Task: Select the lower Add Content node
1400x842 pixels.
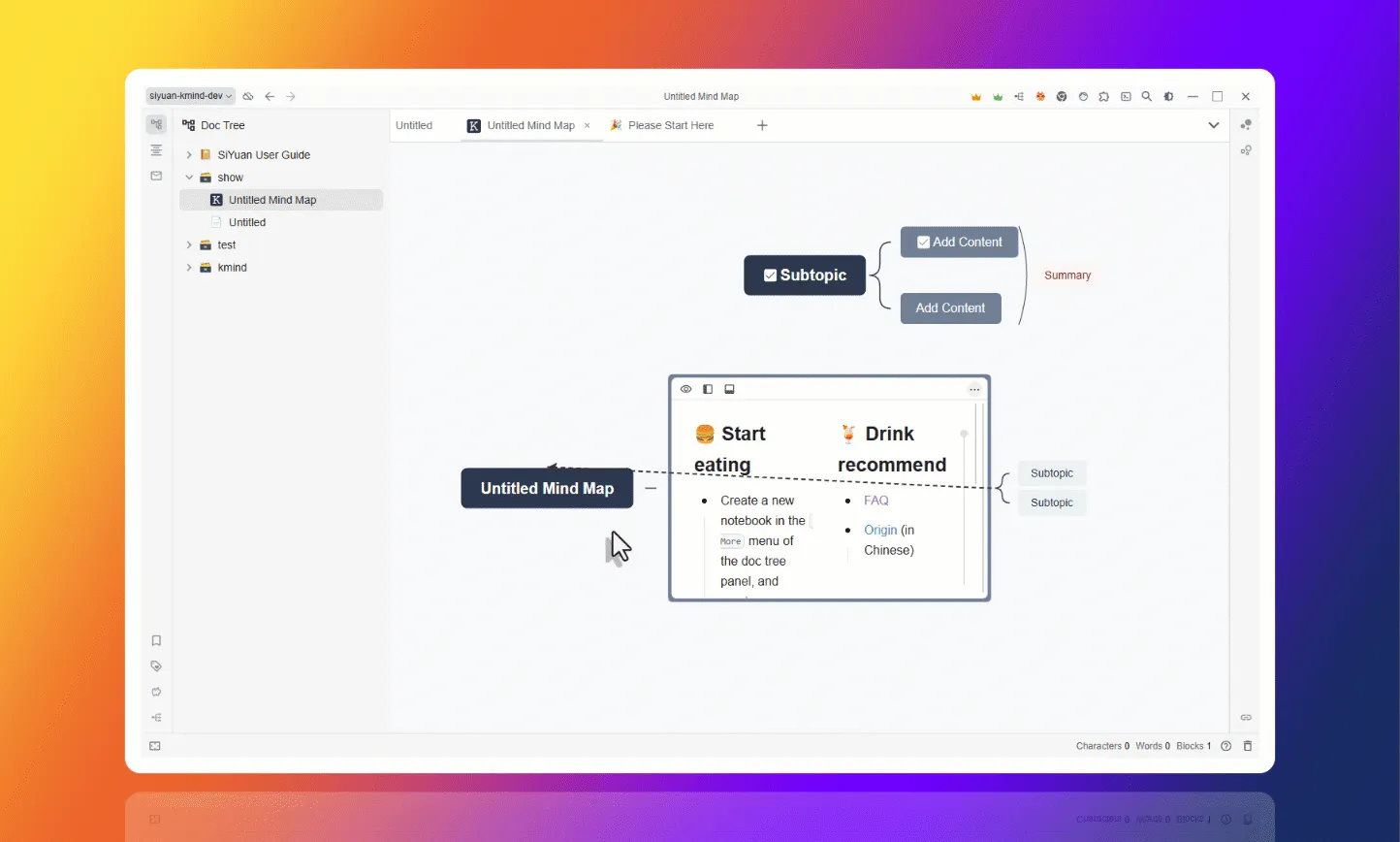Action: pyautogui.click(x=950, y=308)
